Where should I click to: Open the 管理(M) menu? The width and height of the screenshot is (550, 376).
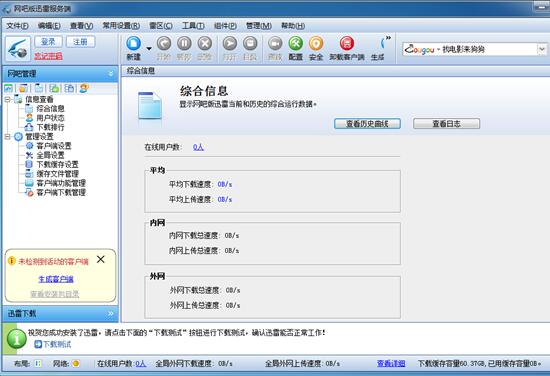259,26
